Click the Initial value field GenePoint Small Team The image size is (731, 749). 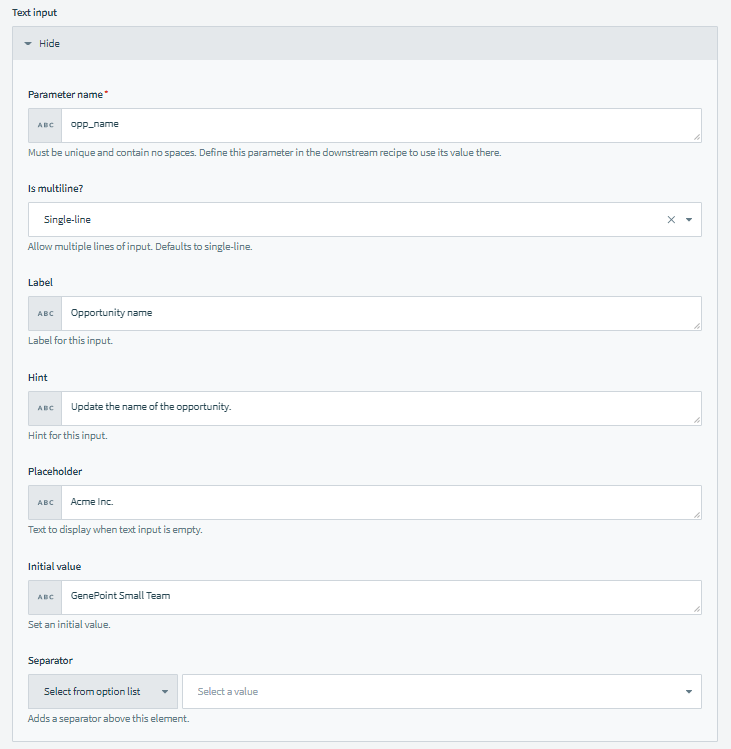point(380,597)
